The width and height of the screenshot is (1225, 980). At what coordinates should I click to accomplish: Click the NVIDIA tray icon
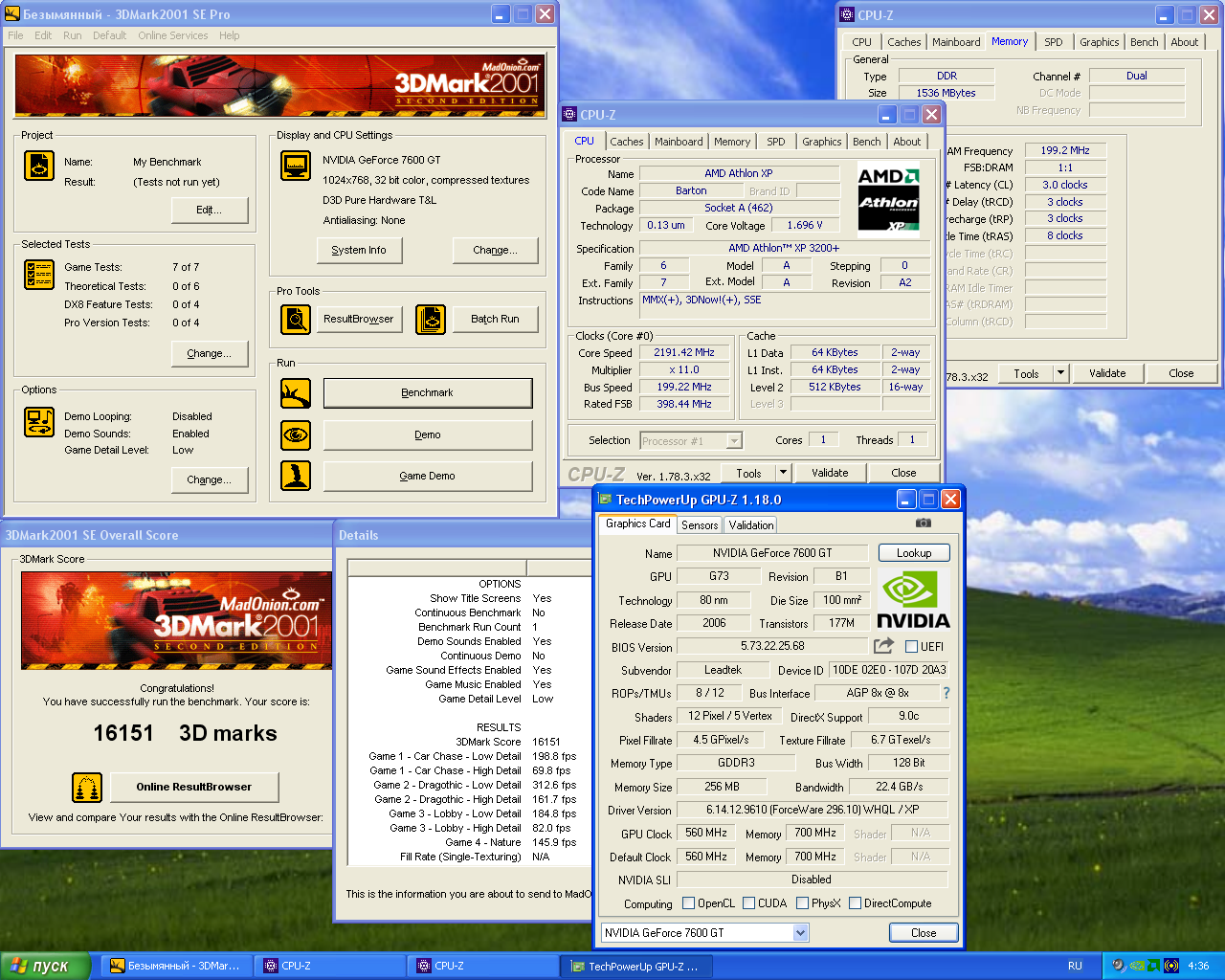[x=1137, y=966]
